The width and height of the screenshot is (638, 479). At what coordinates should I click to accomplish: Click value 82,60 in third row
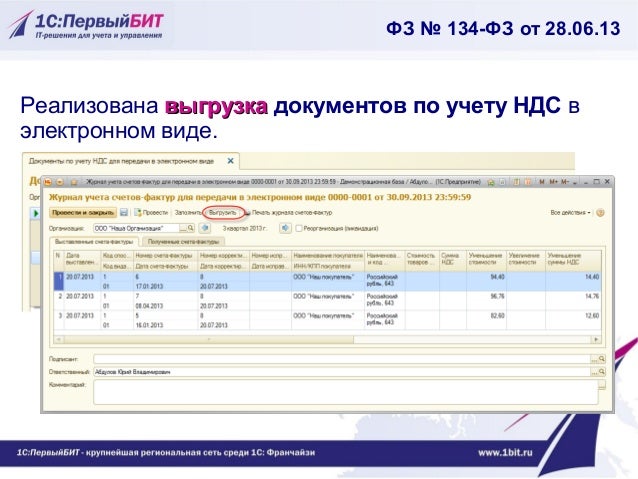497,315
